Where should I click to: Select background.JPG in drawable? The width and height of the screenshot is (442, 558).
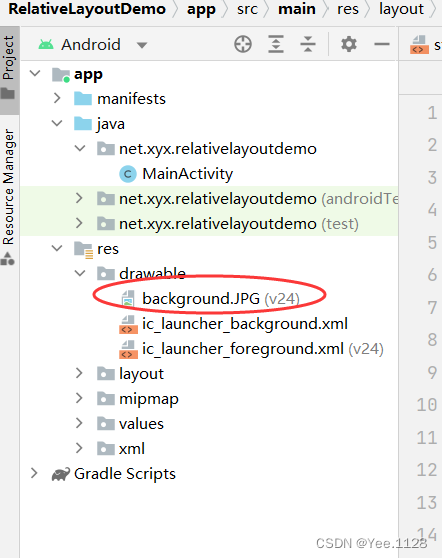pos(221,298)
